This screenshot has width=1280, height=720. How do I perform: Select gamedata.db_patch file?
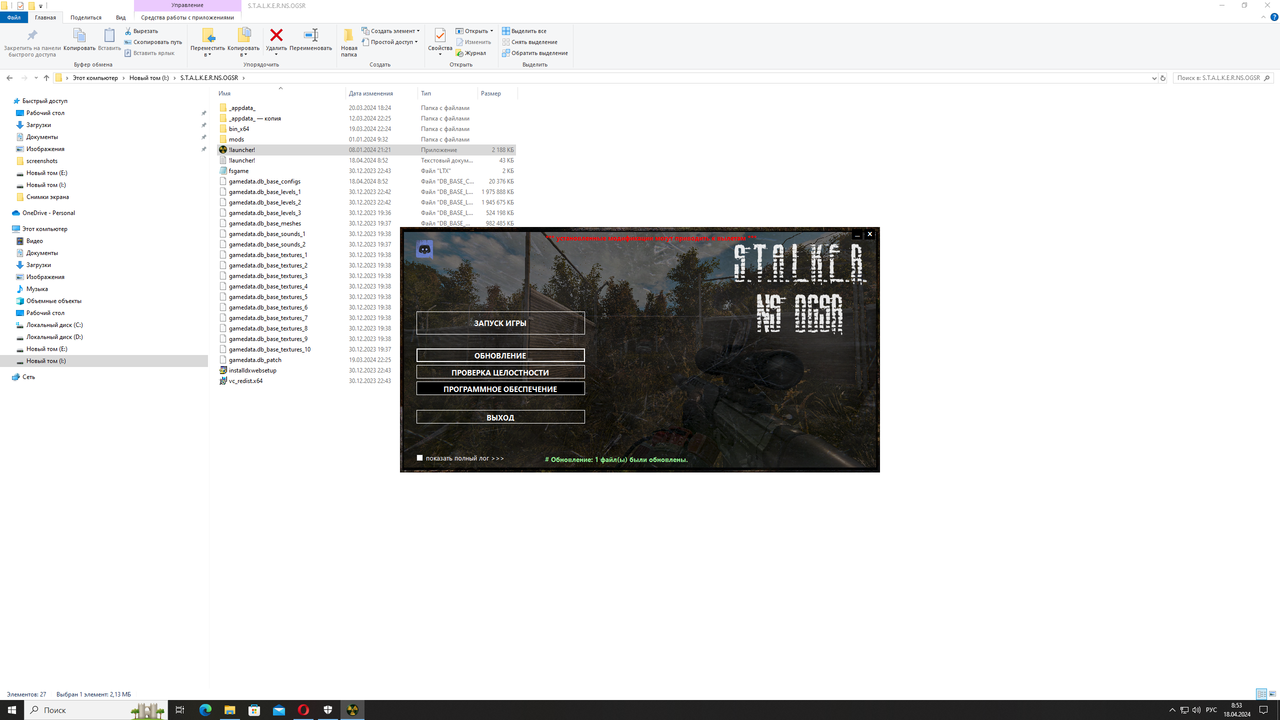coord(255,360)
